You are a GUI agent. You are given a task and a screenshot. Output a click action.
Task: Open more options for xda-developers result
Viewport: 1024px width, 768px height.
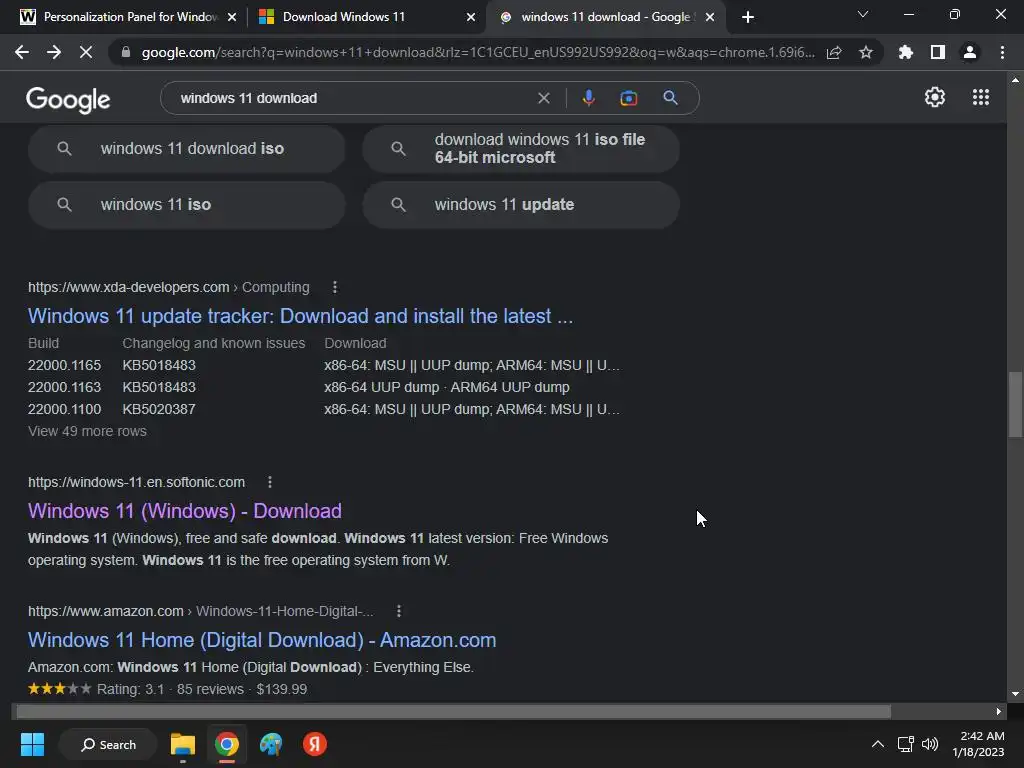(334, 287)
